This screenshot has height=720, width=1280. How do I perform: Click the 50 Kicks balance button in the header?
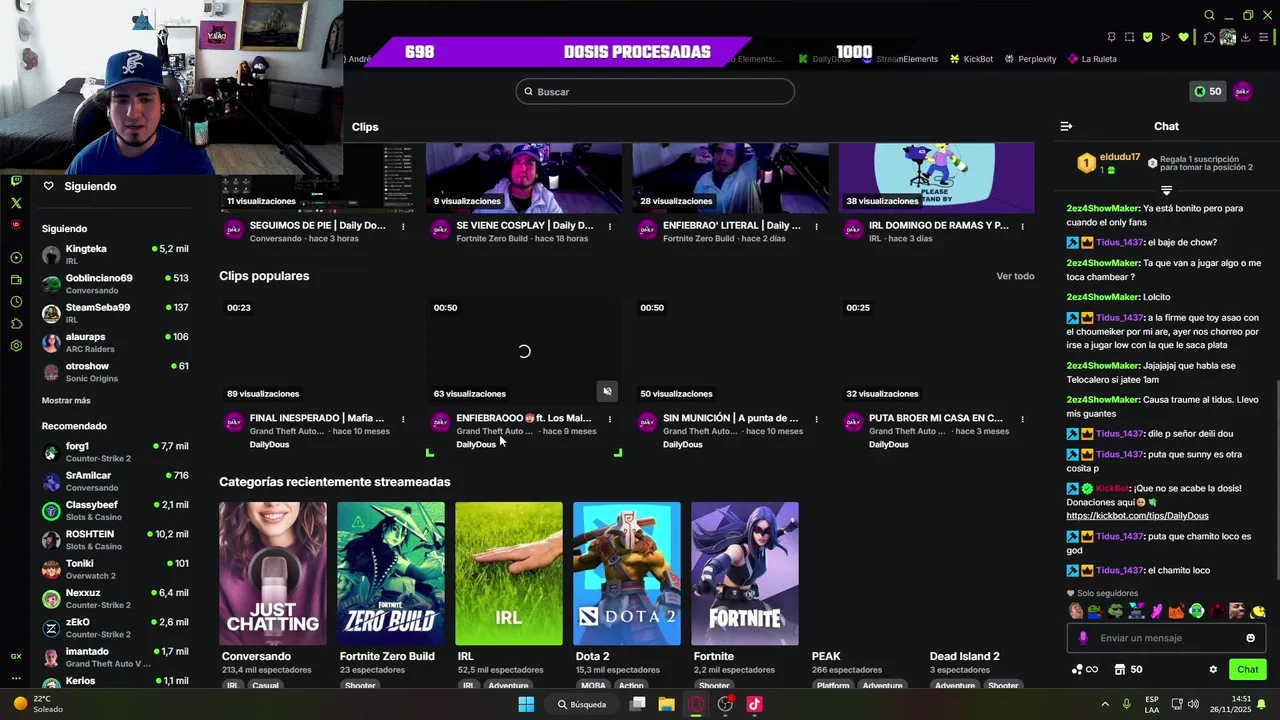tap(1208, 91)
